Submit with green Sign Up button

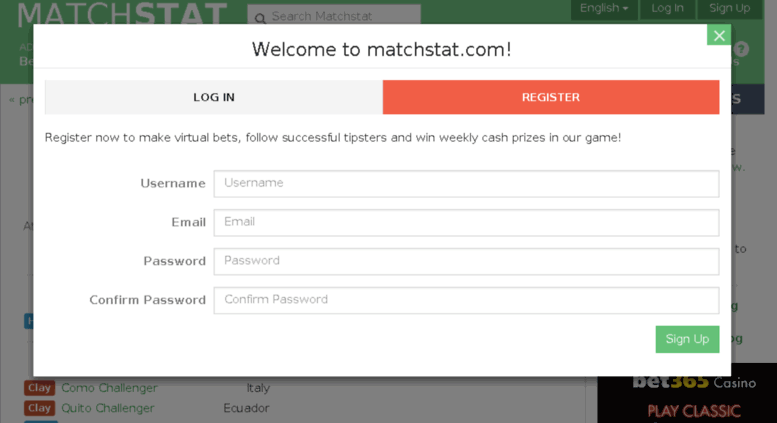687,339
